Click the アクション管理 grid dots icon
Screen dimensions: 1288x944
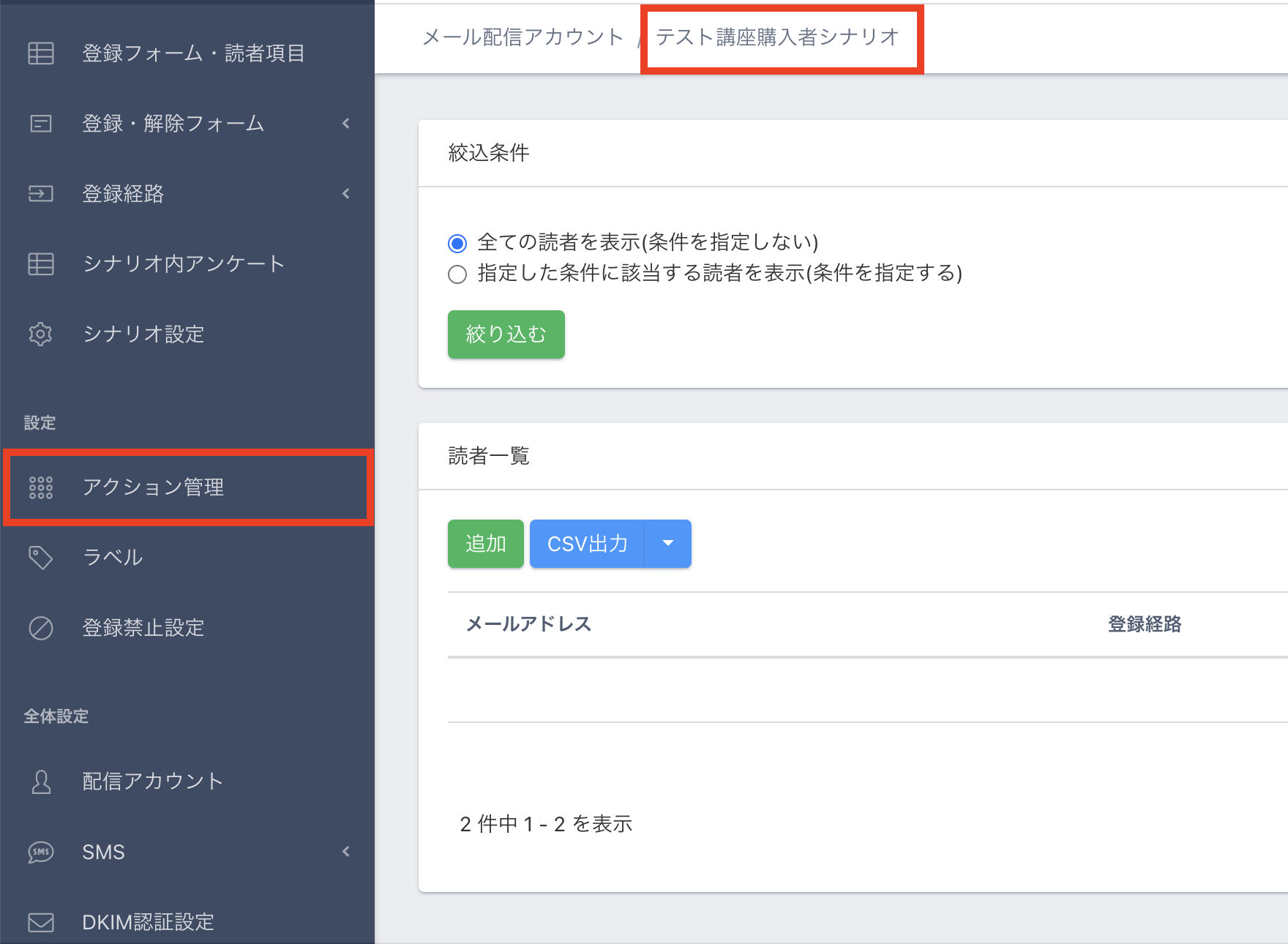coord(41,487)
